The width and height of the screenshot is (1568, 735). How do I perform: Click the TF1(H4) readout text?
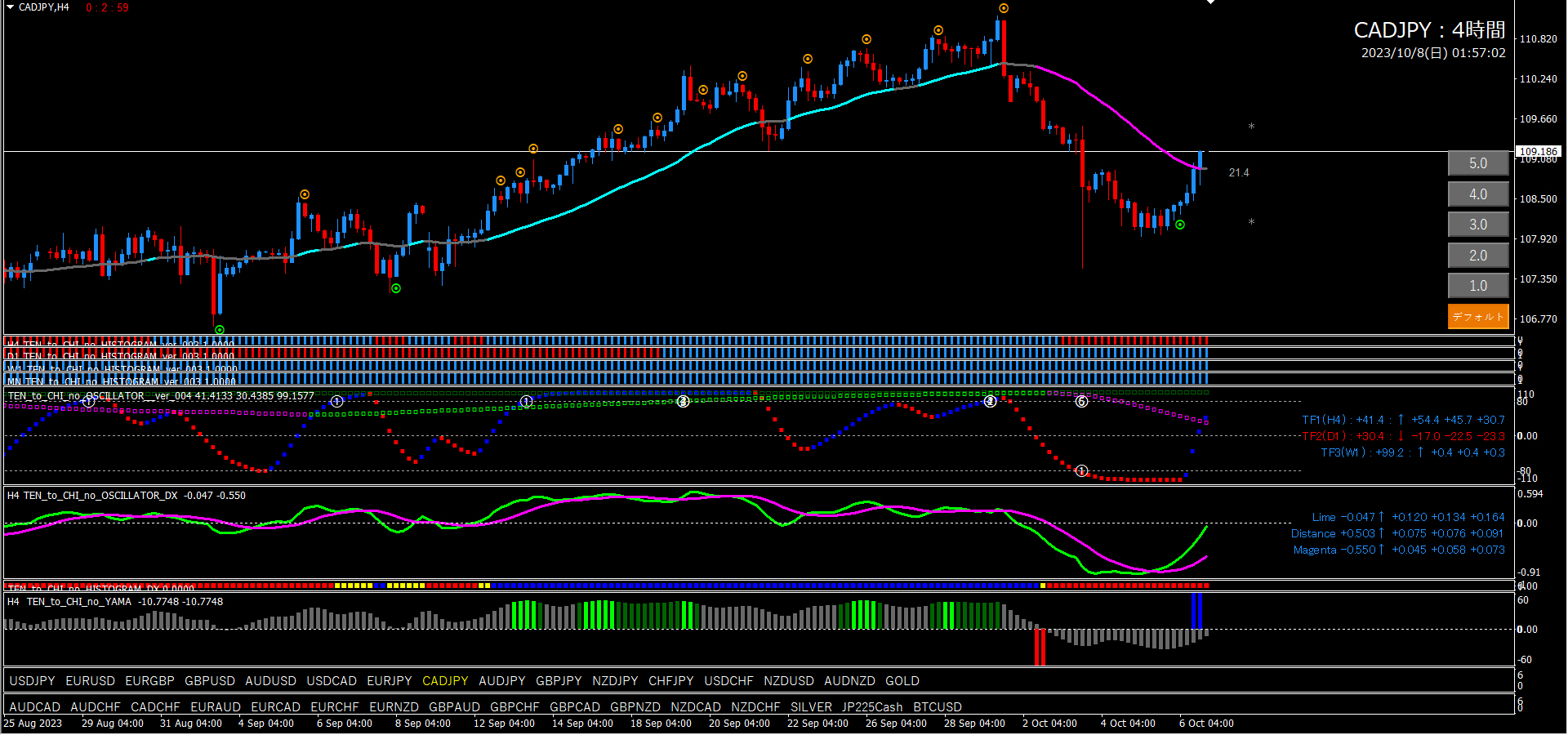coord(1403,420)
